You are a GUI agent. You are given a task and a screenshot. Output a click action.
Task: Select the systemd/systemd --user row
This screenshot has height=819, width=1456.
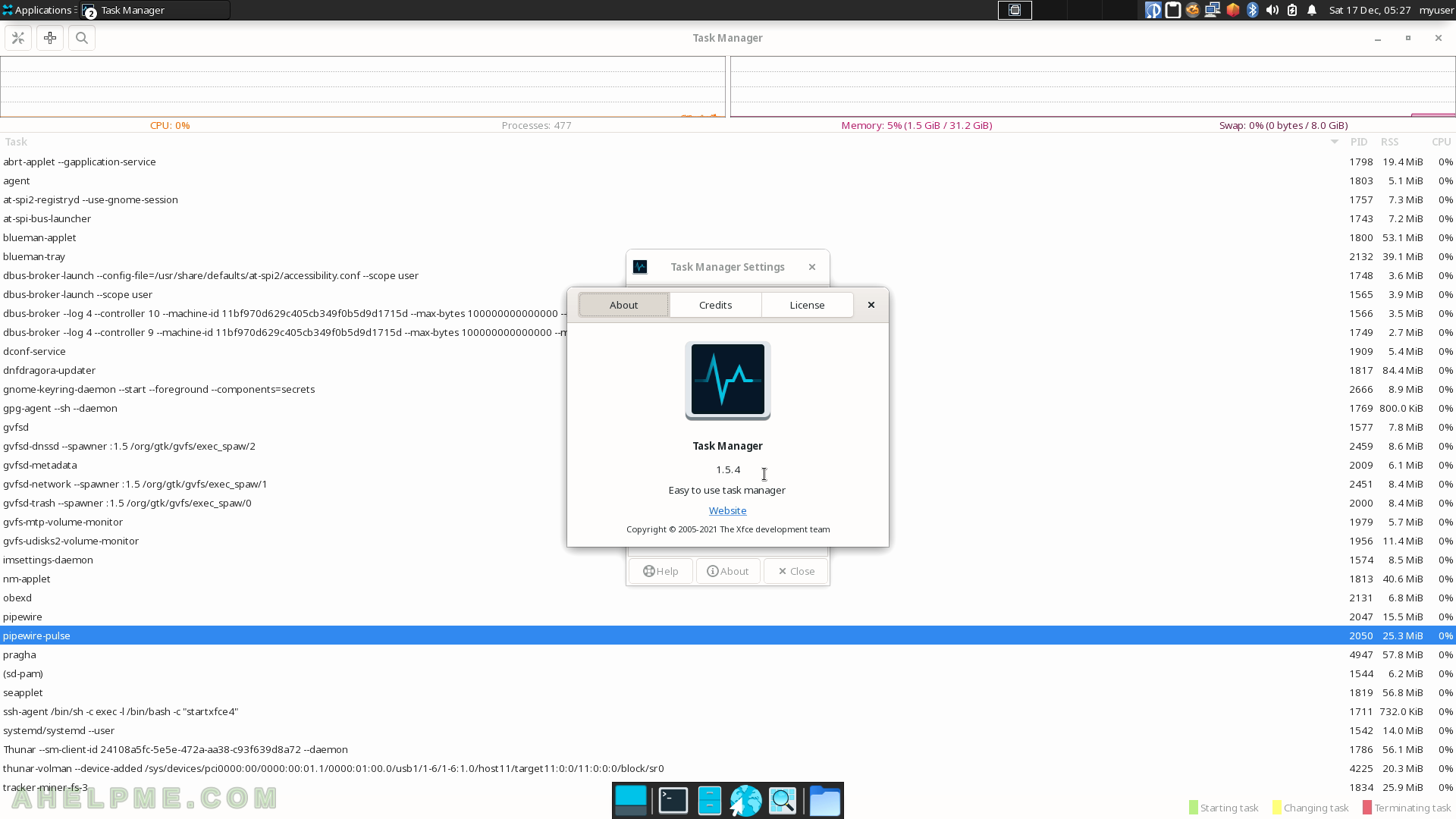point(728,730)
